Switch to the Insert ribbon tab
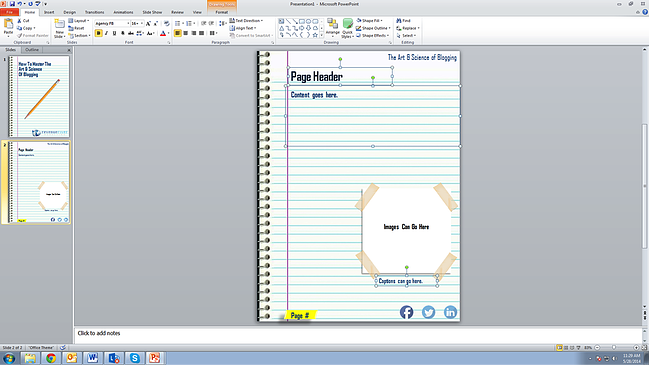This screenshot has width=649, height=365. 49,12
